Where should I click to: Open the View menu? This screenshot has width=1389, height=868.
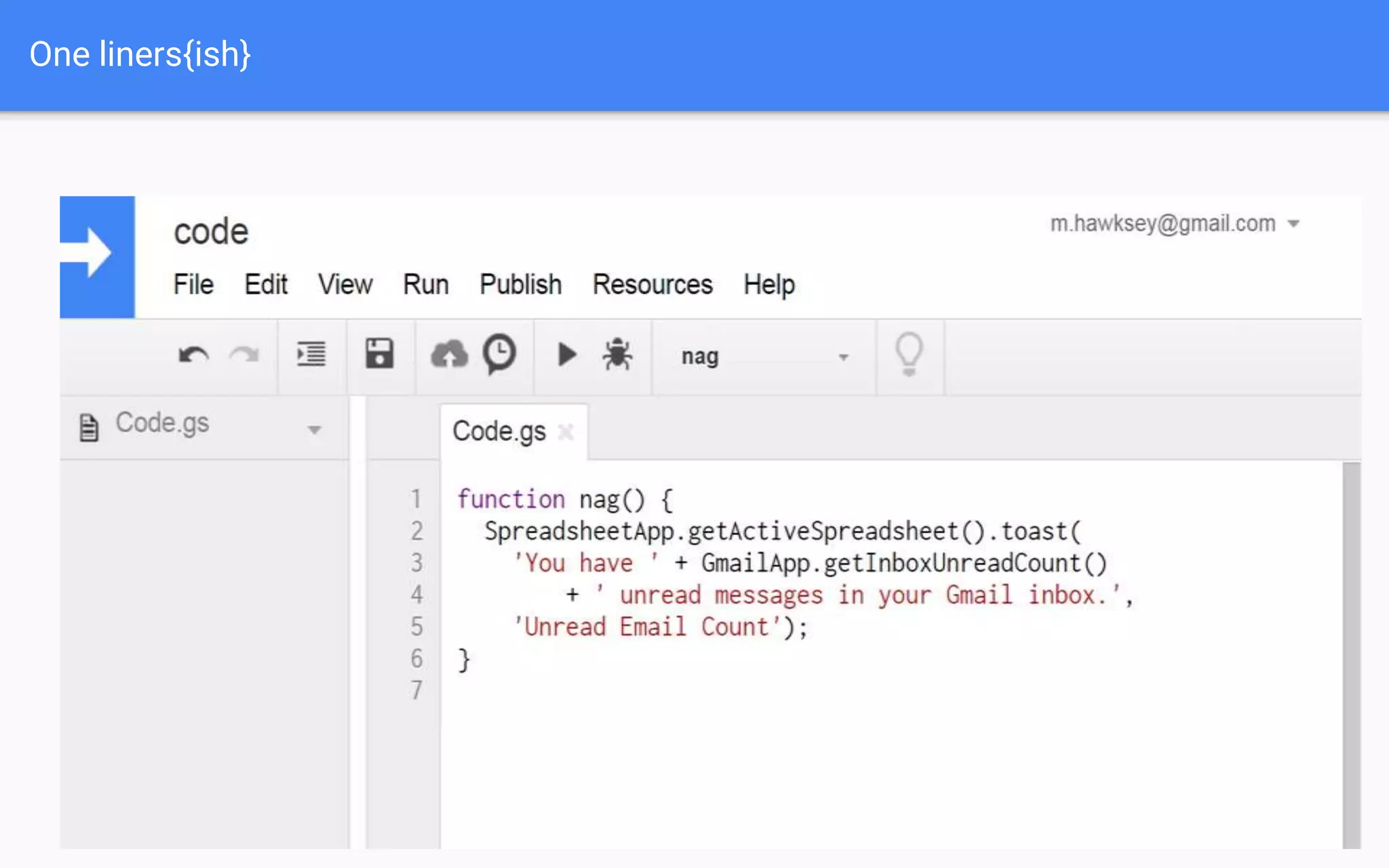[x=345, y=284]
